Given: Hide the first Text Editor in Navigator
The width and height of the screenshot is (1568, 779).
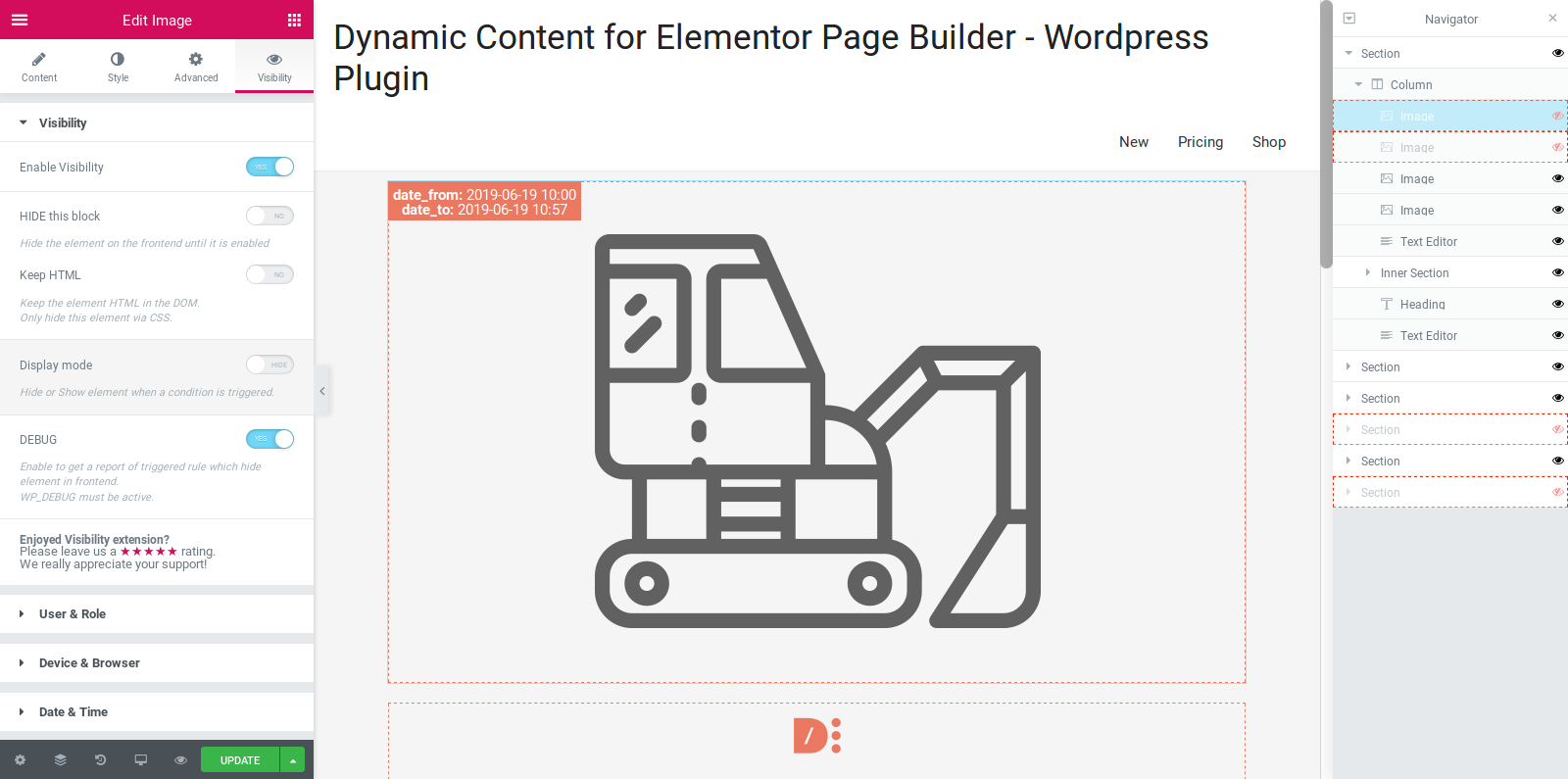Looking at the screenshot, I should 1557,241.
